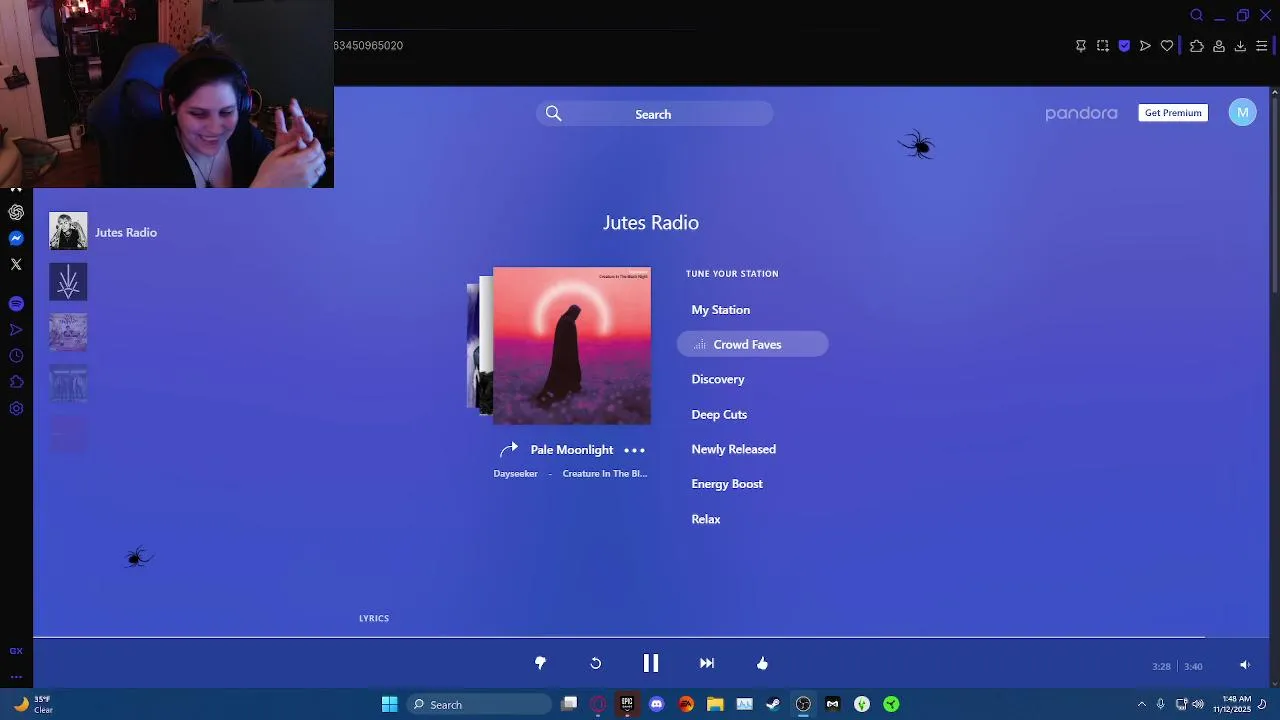Open the Creature In The Black Night album link
Viewport: 1280px width, 720px height.
click(x=605, y=474)
